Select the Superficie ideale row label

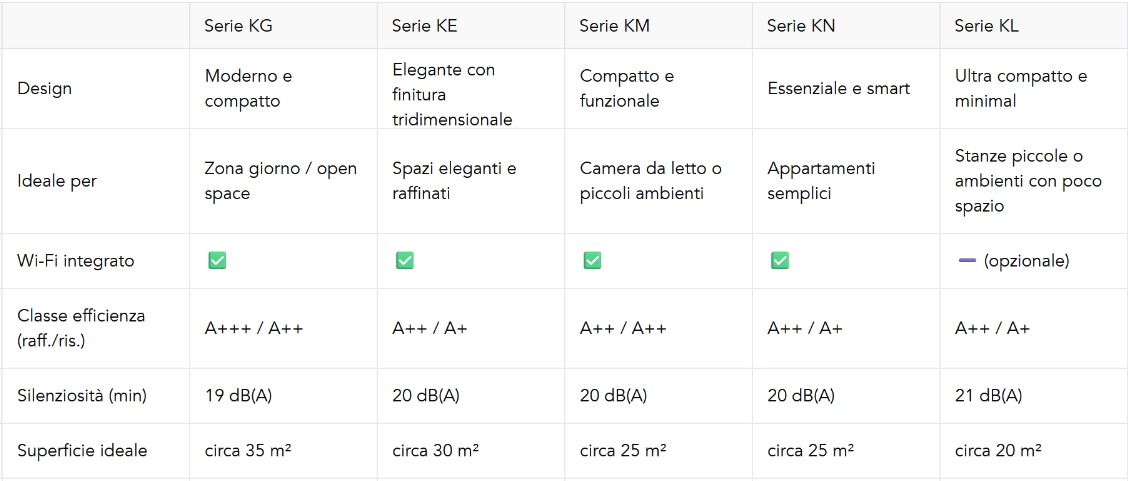[x=82, y=451]
